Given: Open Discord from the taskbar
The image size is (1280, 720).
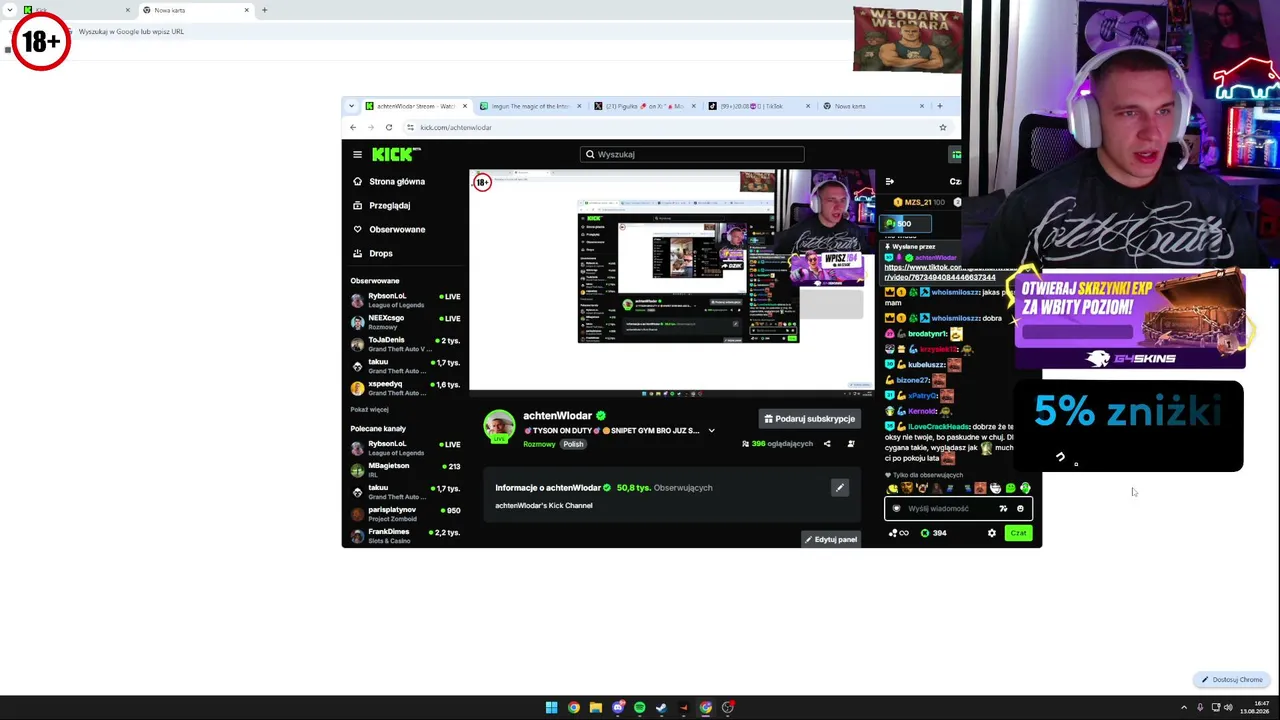Looking at the screenshot, I should click(618, 708).
